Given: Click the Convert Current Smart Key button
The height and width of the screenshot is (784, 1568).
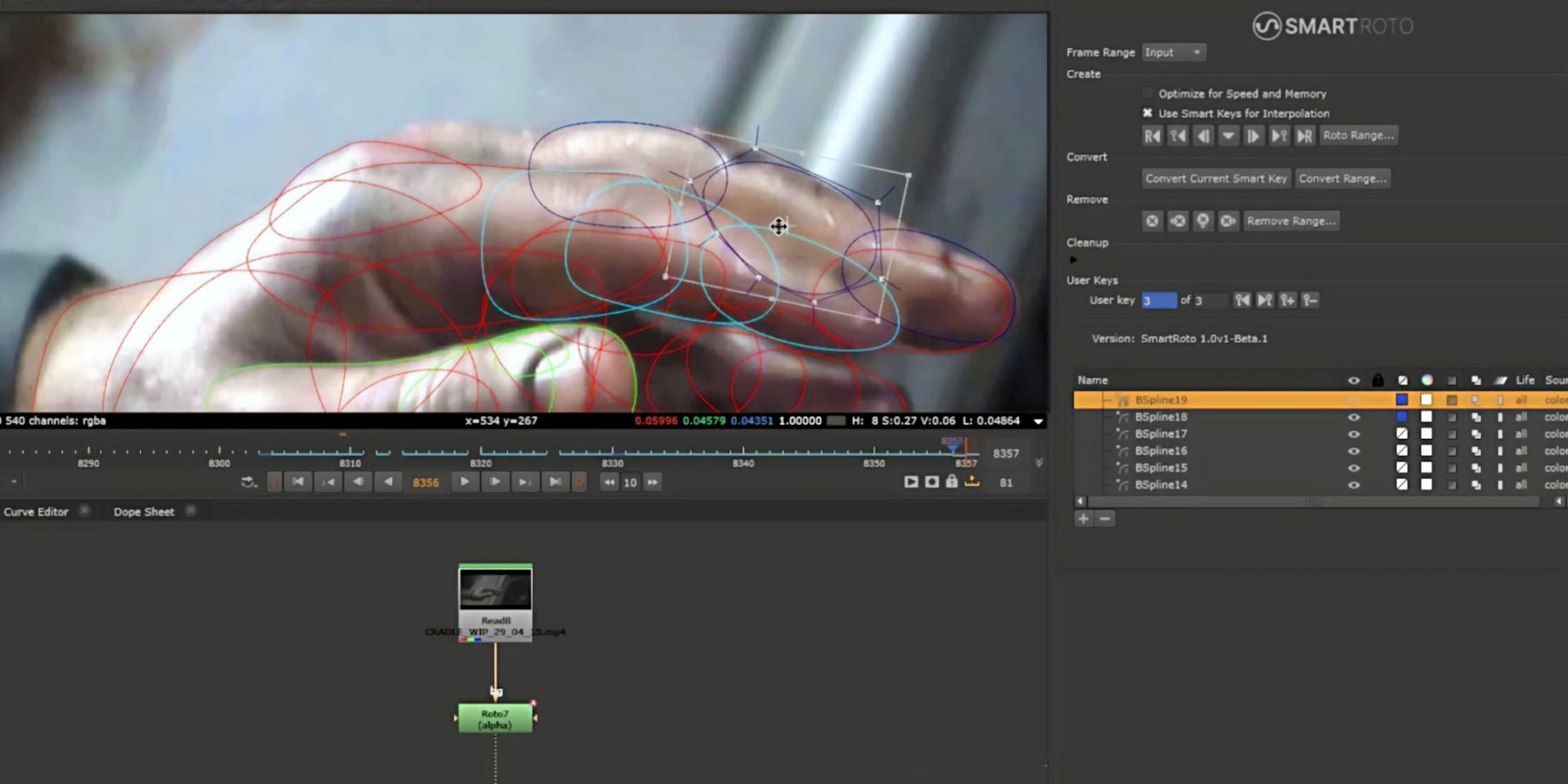Looking at the screenshot, I should [1216, 179].
